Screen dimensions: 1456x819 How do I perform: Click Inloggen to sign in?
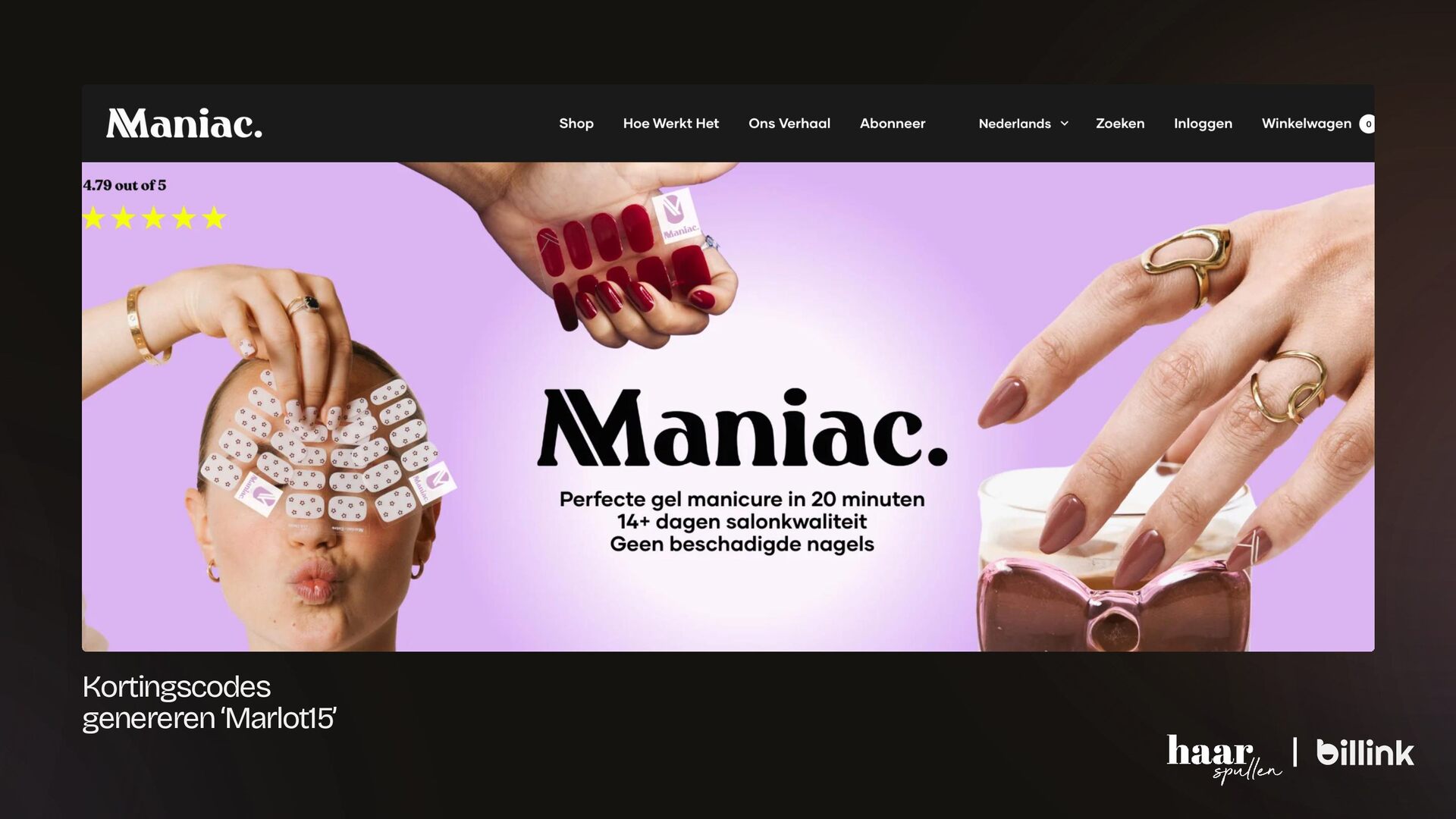1203,124
